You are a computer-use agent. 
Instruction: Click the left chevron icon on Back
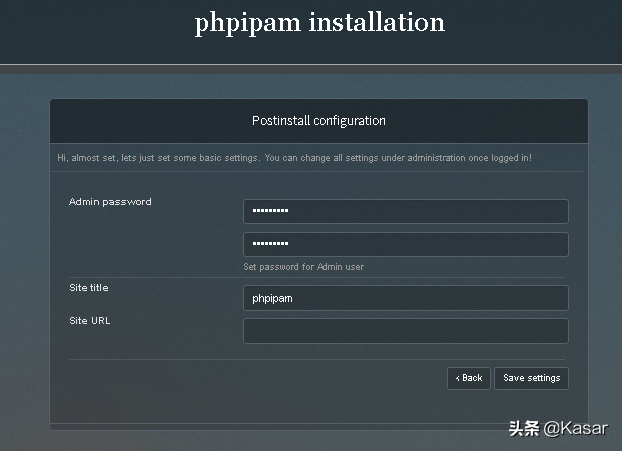coord(457,378)
